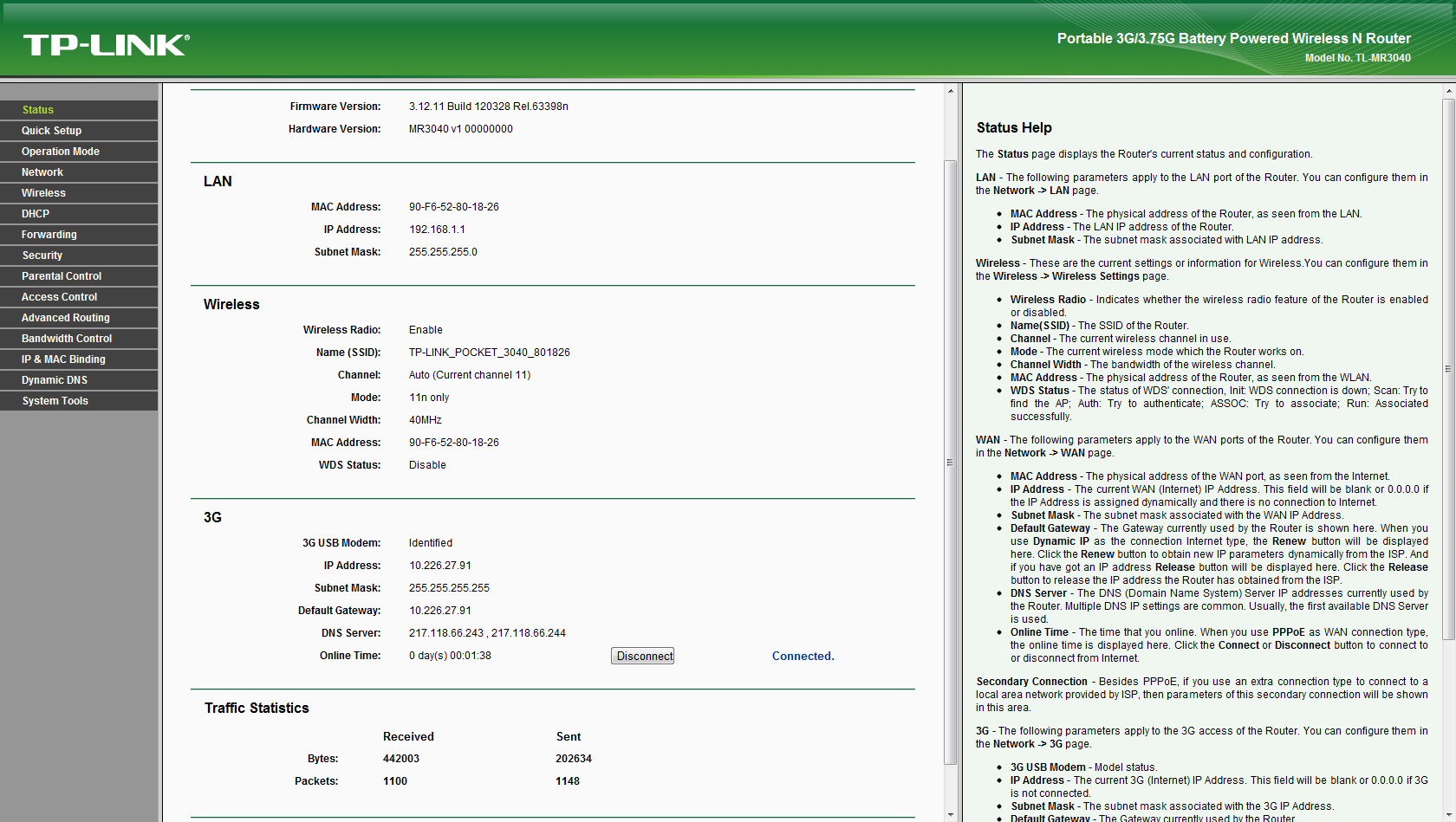
Task: Click the 3G subnet mask '255.255.255.255'
Action: pyautogui.click(x=450, y=588)
